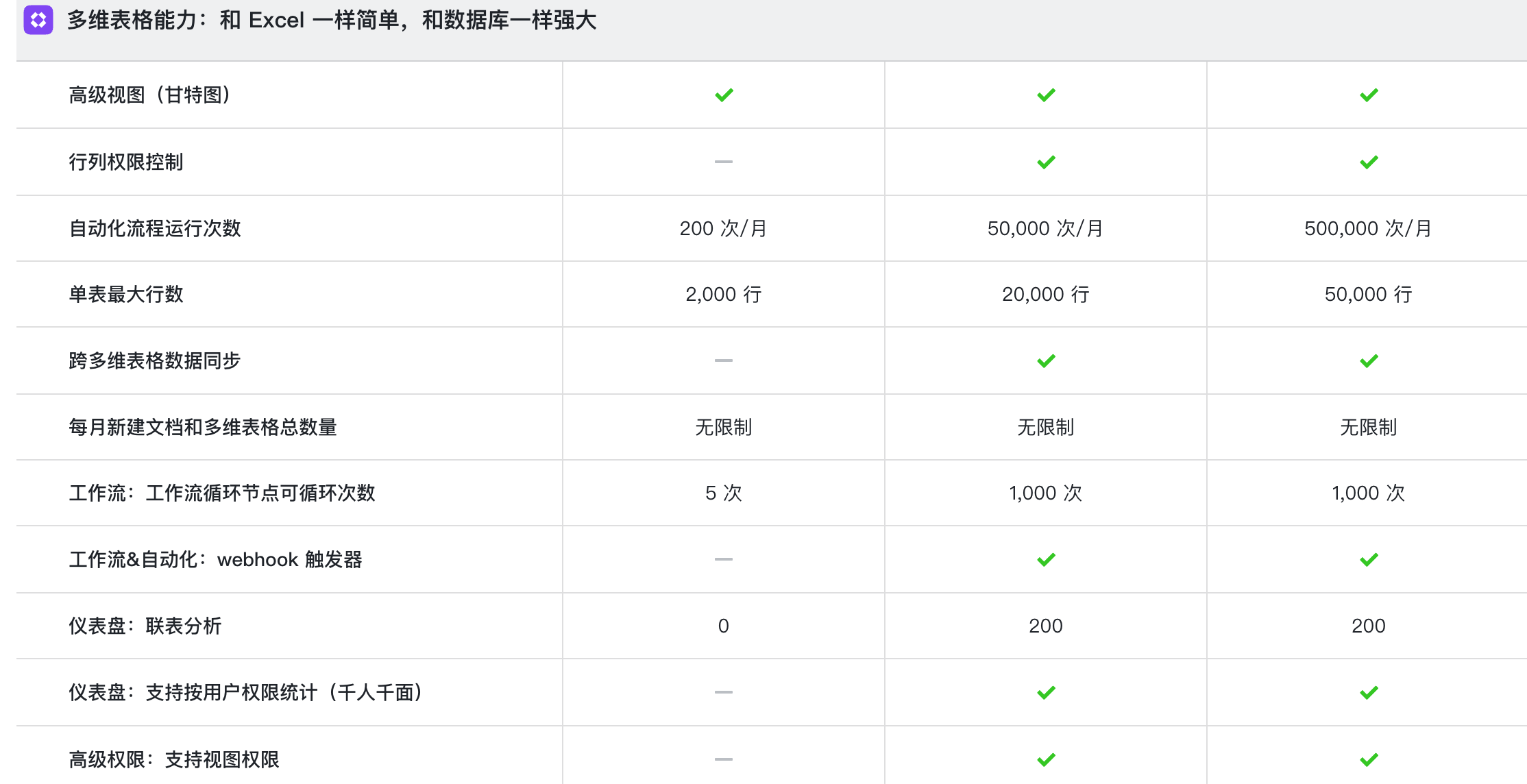Click the '5 次' workflow loop count cell
This screenshot has height=784, width=1527.
[723, 493]
